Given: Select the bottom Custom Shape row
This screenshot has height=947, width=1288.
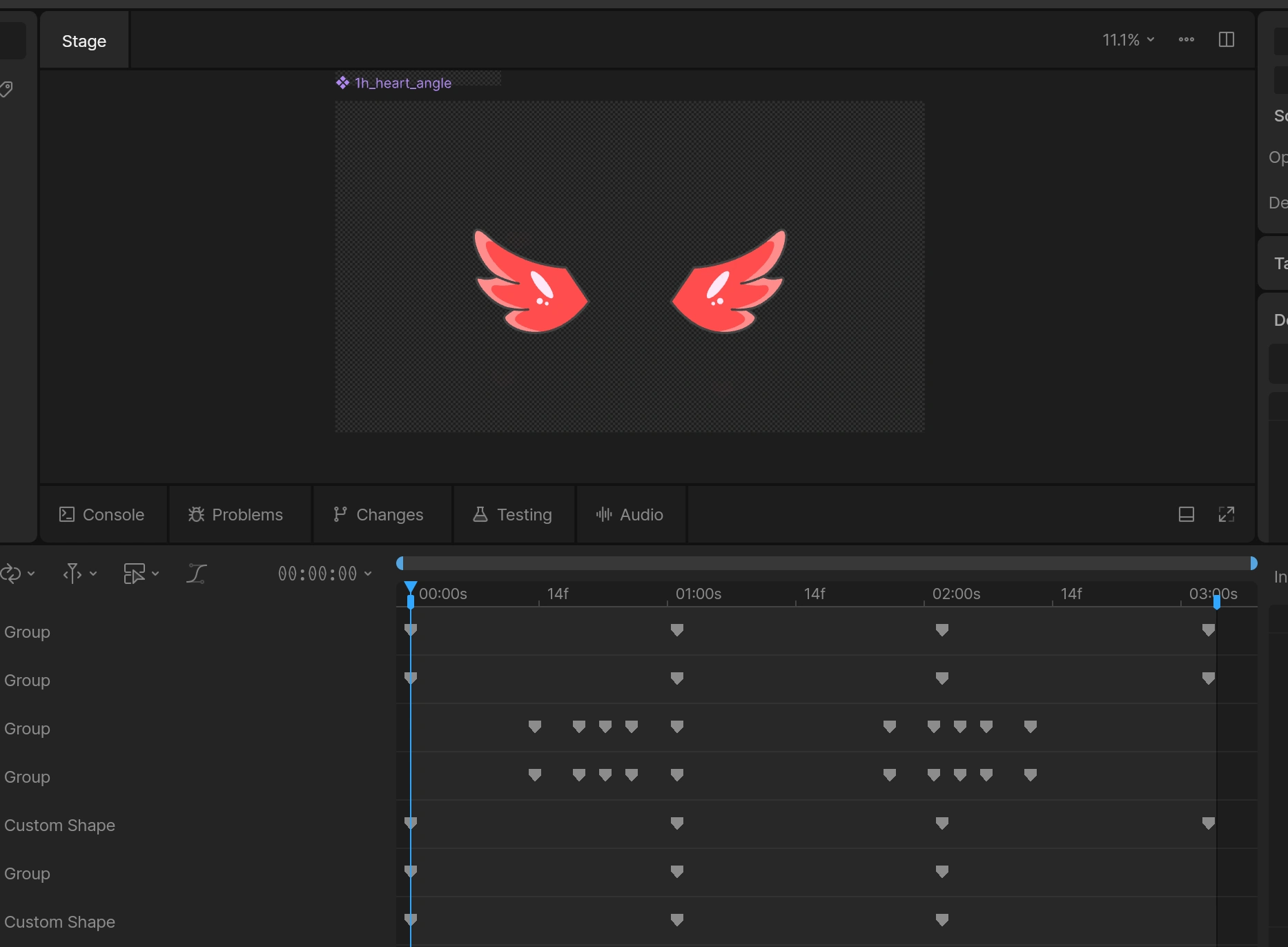Looking at the screenshot, I should [59, 921].
